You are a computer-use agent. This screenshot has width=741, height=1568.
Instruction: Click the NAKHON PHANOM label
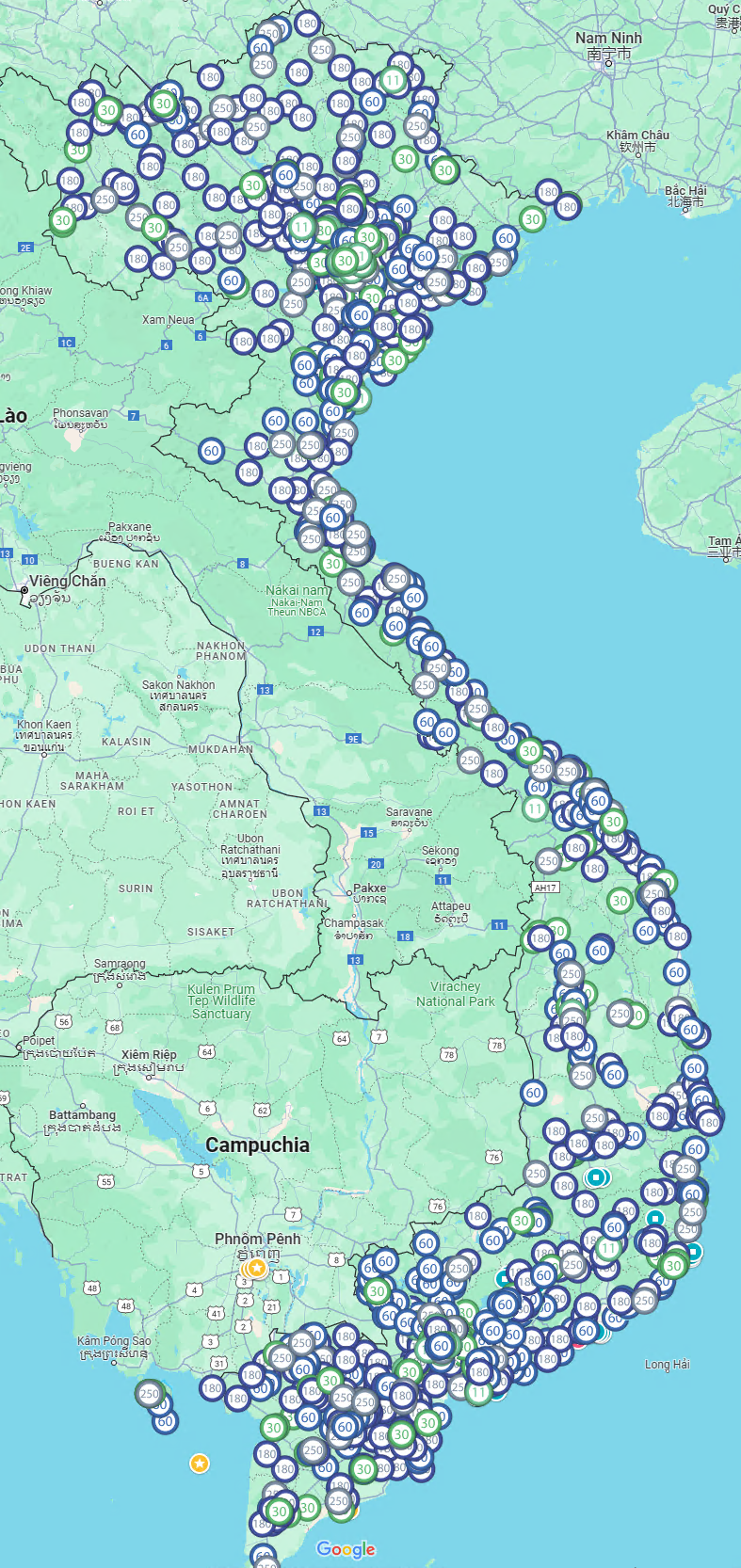(x=221, y=650)
